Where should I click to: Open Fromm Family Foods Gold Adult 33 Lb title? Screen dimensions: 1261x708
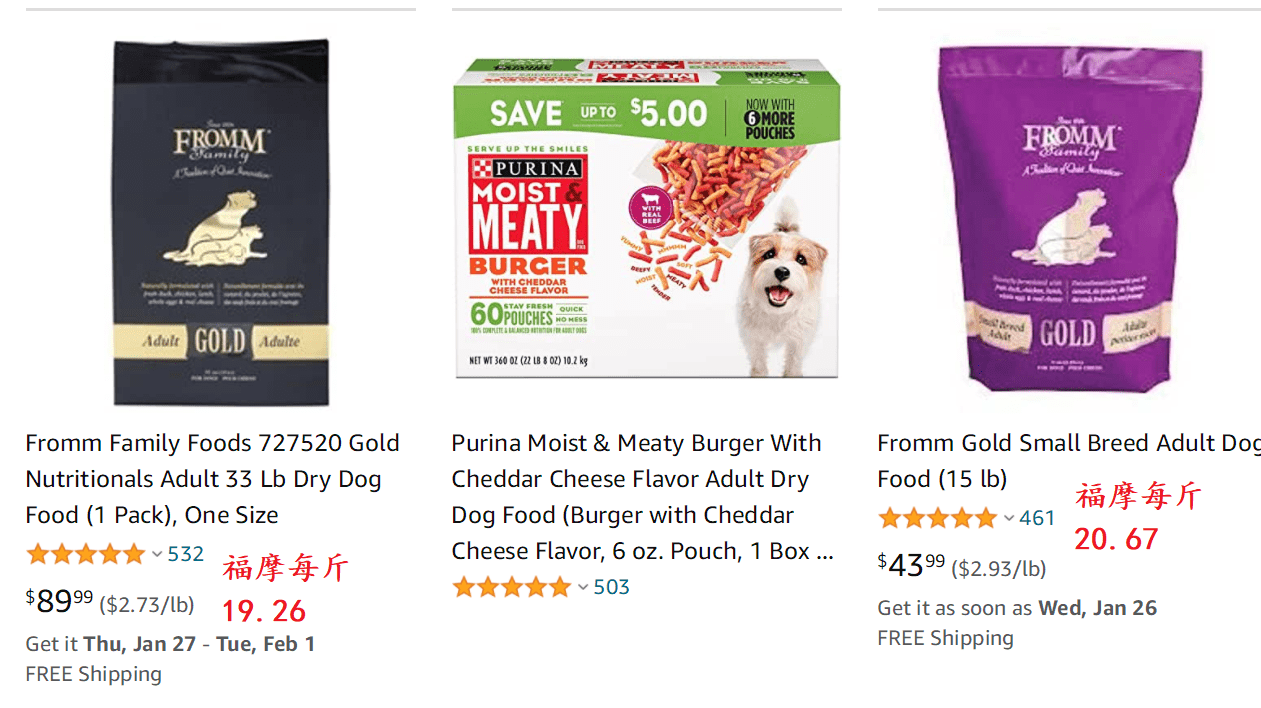click(x=212, y=479)
